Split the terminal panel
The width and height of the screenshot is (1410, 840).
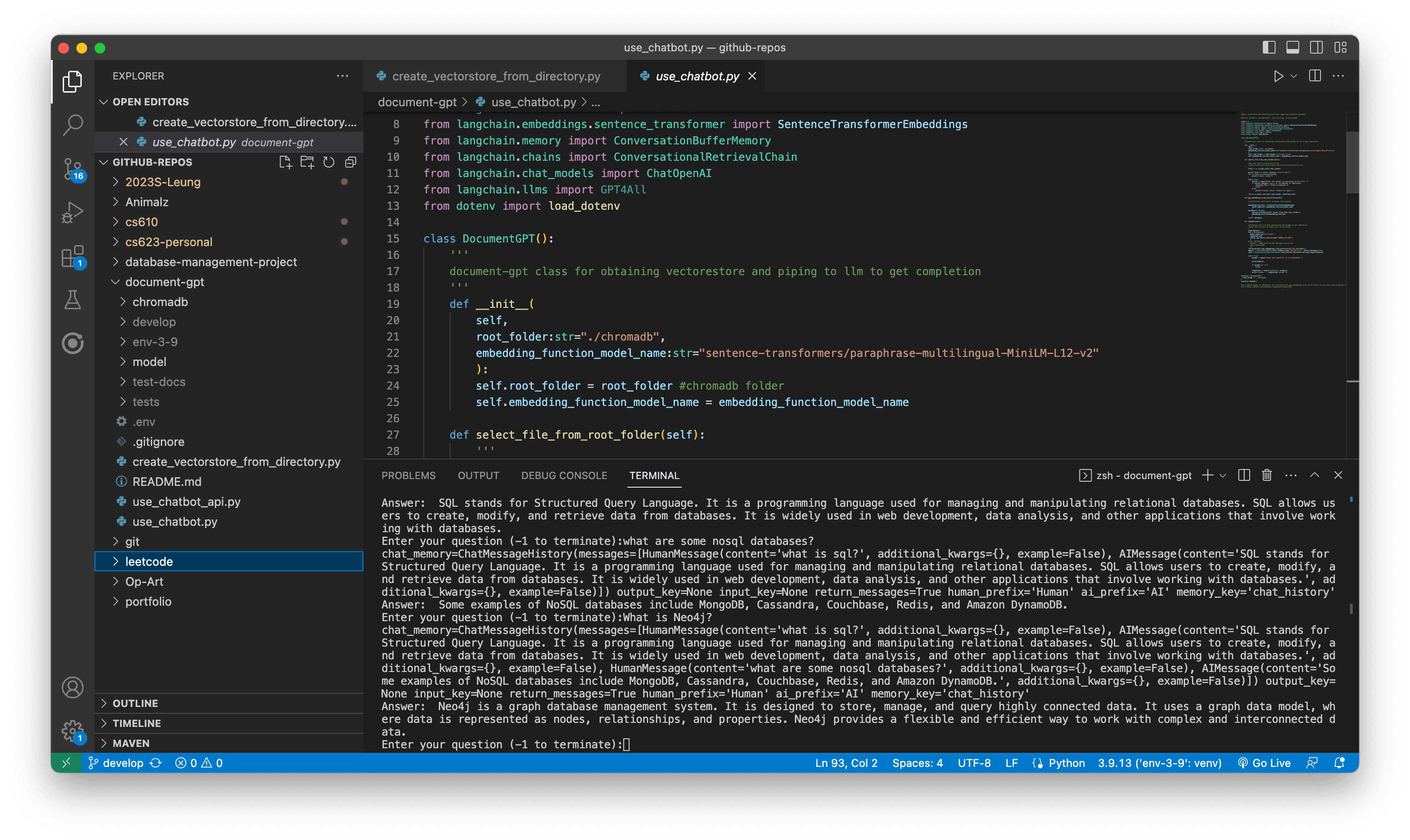coord(1244,475)
